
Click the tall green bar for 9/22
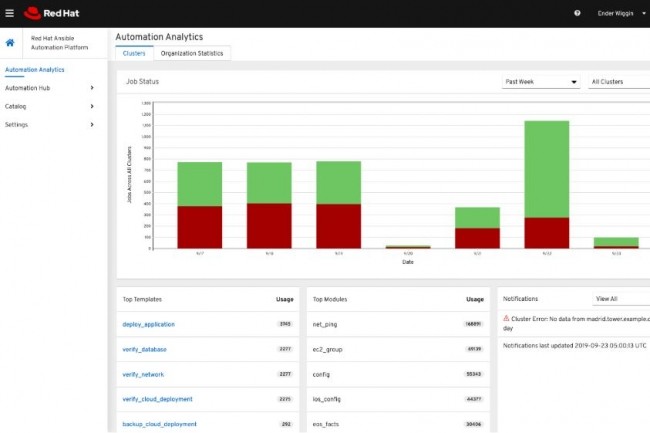(x=547, y=169)
